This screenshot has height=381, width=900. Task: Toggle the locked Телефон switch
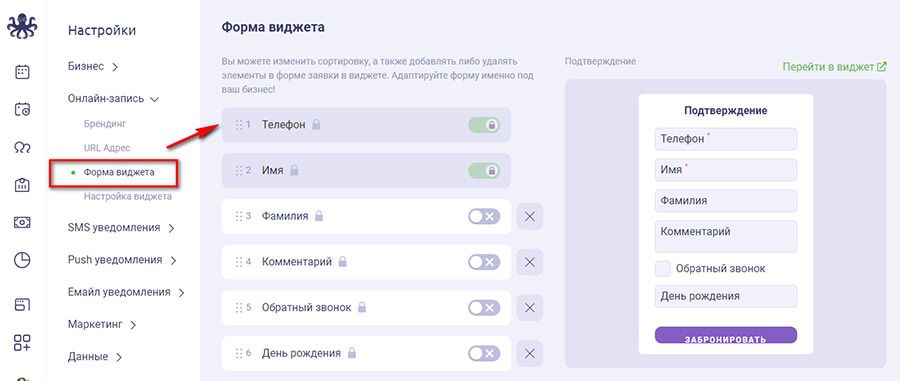pos(484,125)
